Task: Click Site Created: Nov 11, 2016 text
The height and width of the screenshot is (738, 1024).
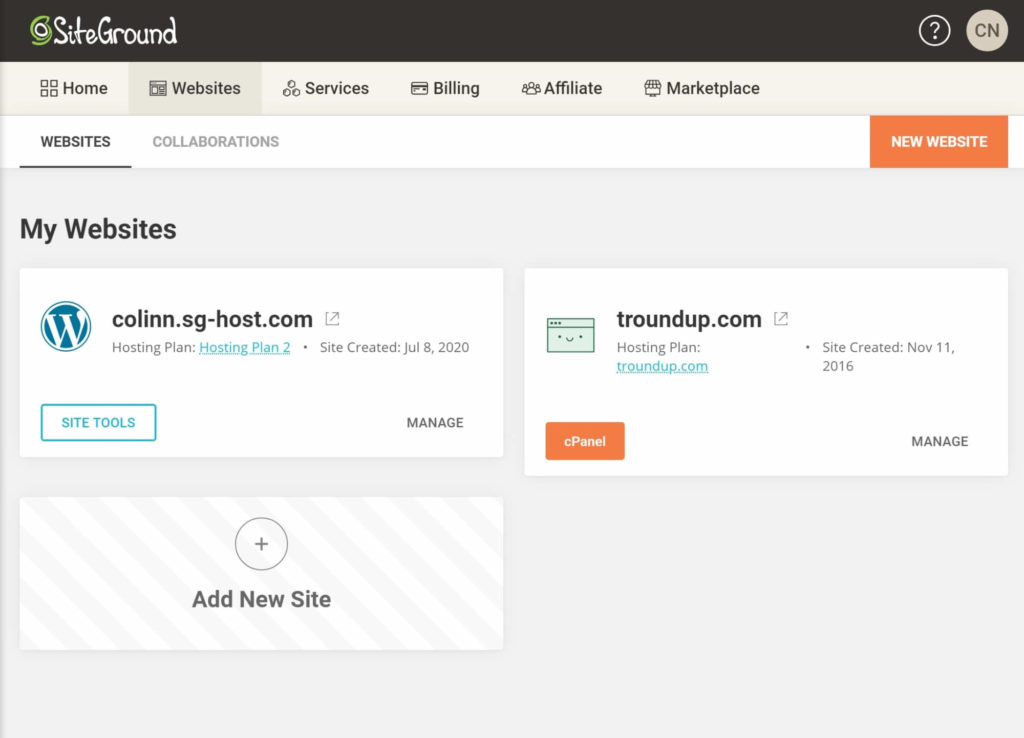Action: (888, 357)
